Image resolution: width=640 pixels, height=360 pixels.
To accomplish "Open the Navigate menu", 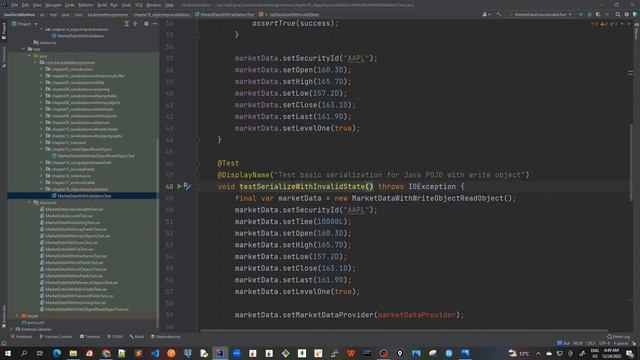I will click(53, 5).
